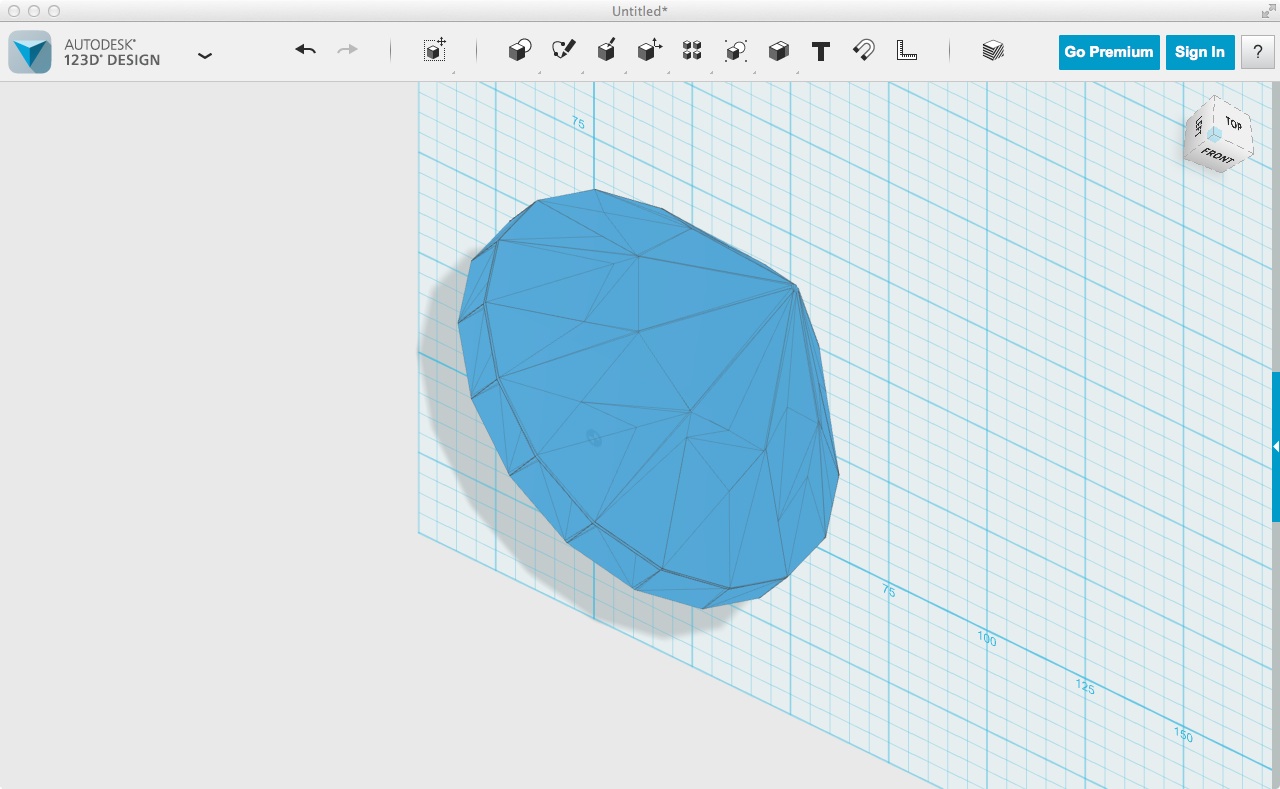Select the Measure tool
Image resolution: width=1280 pixels, height=789 pixels.
(x=907, y=50)
